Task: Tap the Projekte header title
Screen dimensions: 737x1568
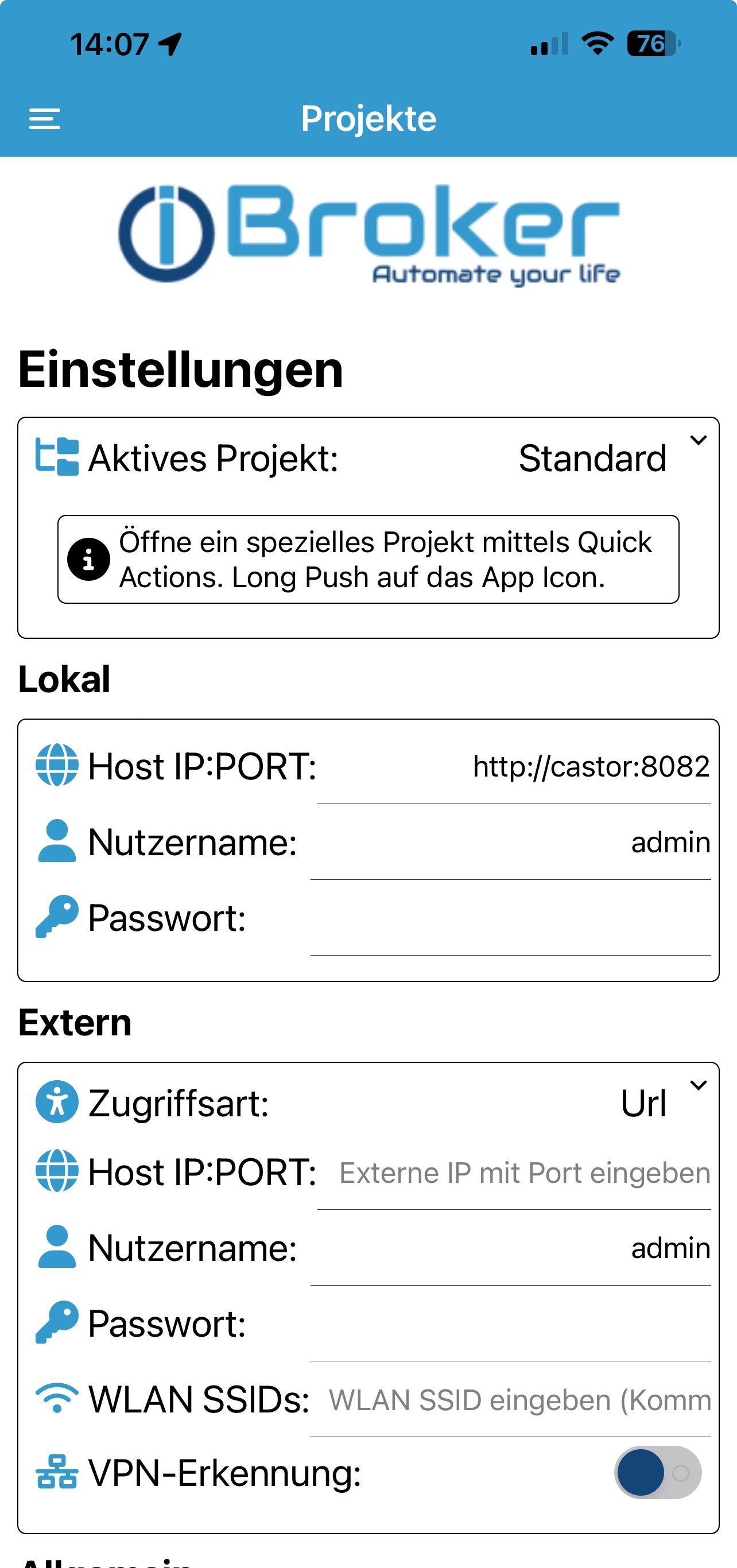Action: click(369, 119)
